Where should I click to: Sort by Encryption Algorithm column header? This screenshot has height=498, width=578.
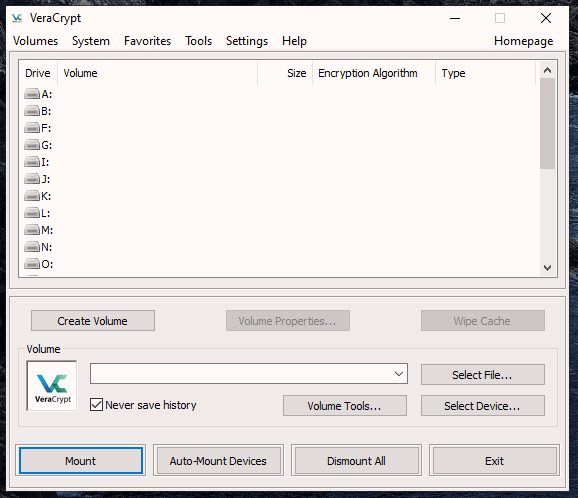374,73
